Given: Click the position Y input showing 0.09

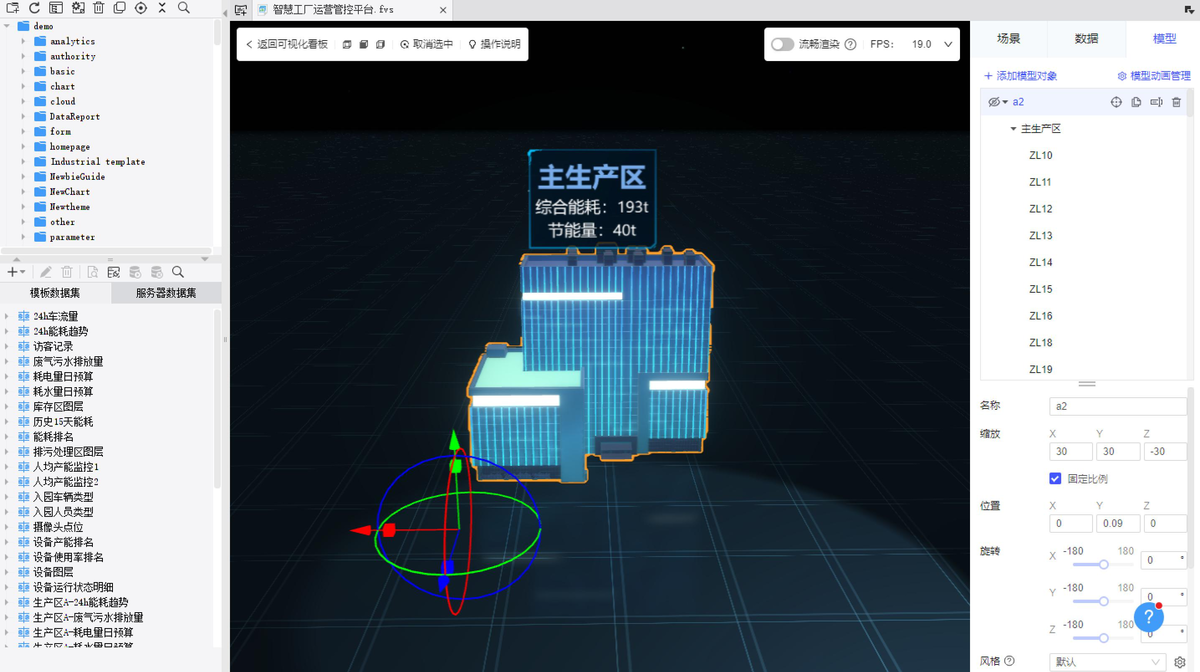Looking at the screenshot, I should [x=1117, y=523].
